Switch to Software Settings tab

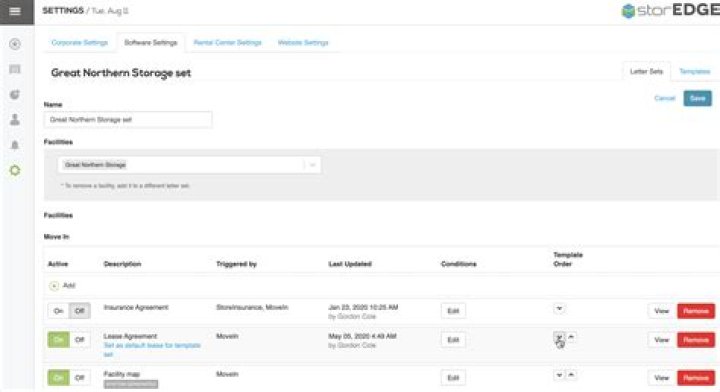pos(151,43)
